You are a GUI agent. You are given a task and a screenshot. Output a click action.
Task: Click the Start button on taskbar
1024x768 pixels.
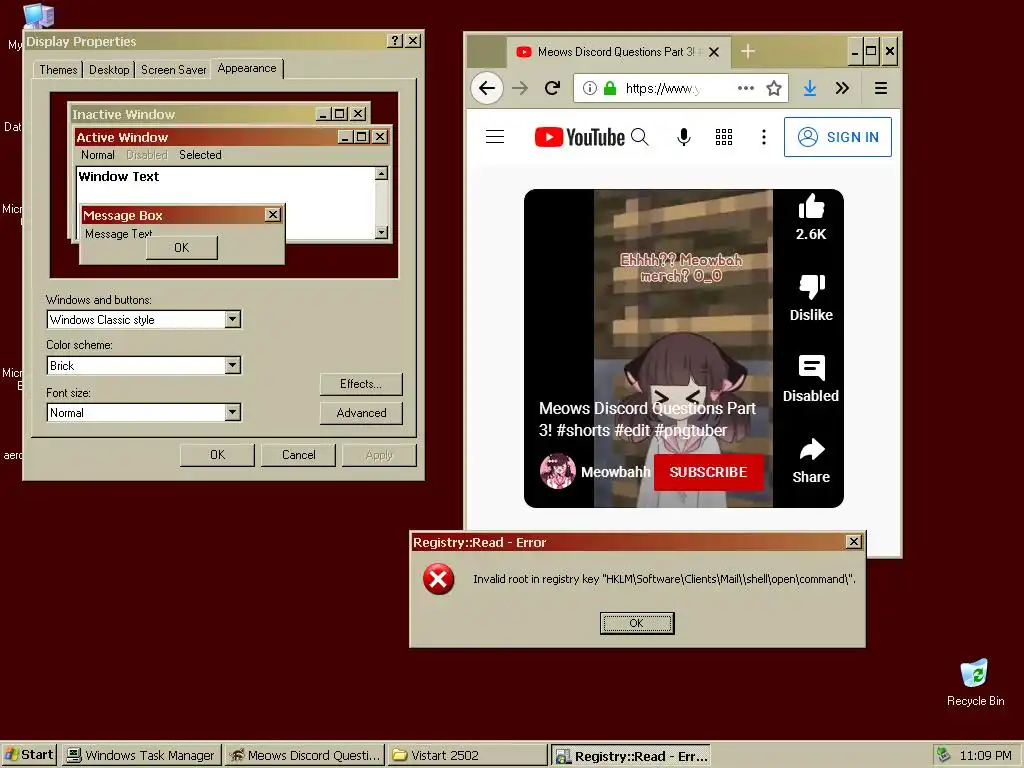(x=29, y=755)
